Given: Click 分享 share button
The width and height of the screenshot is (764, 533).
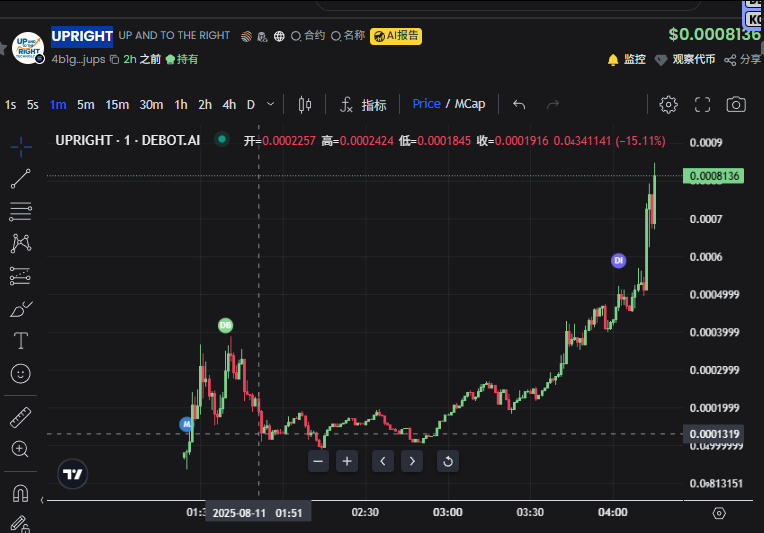Looking at the screenshot, I should tap(743, 59).
